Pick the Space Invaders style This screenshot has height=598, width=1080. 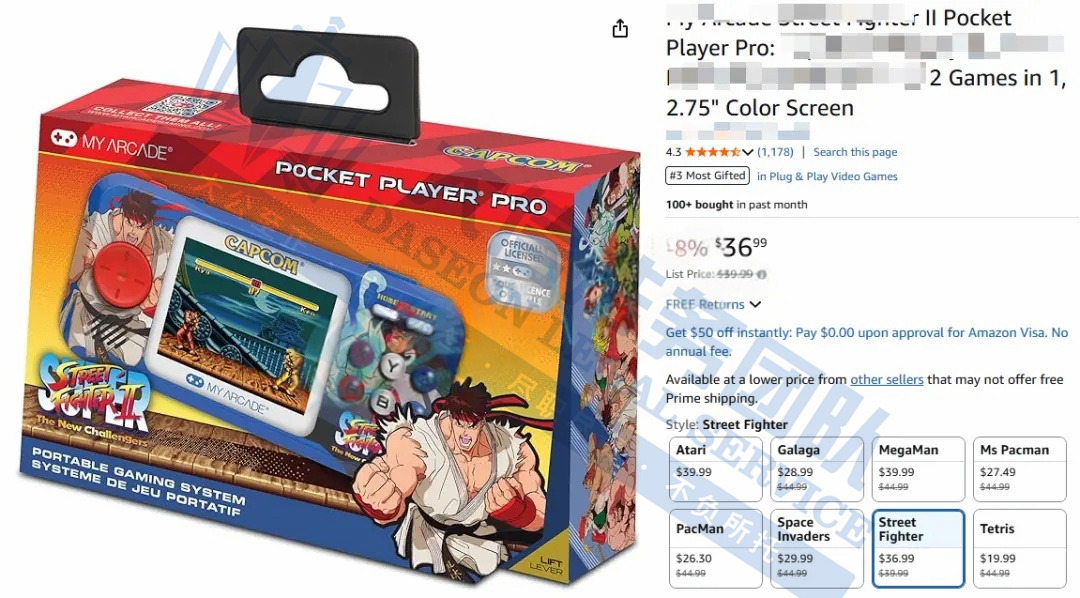coord(817,548)
